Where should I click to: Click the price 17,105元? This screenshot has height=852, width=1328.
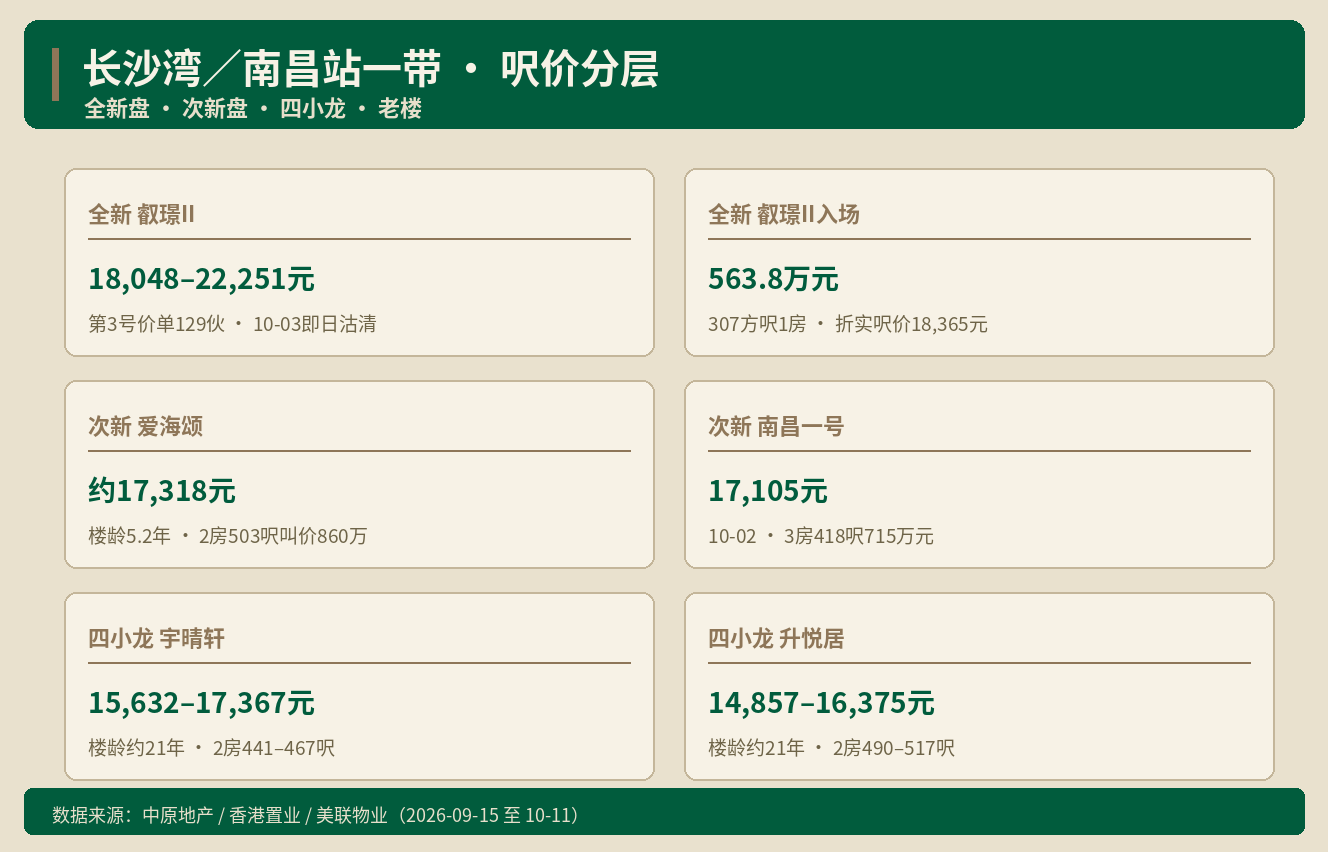(x=768, y=491)
